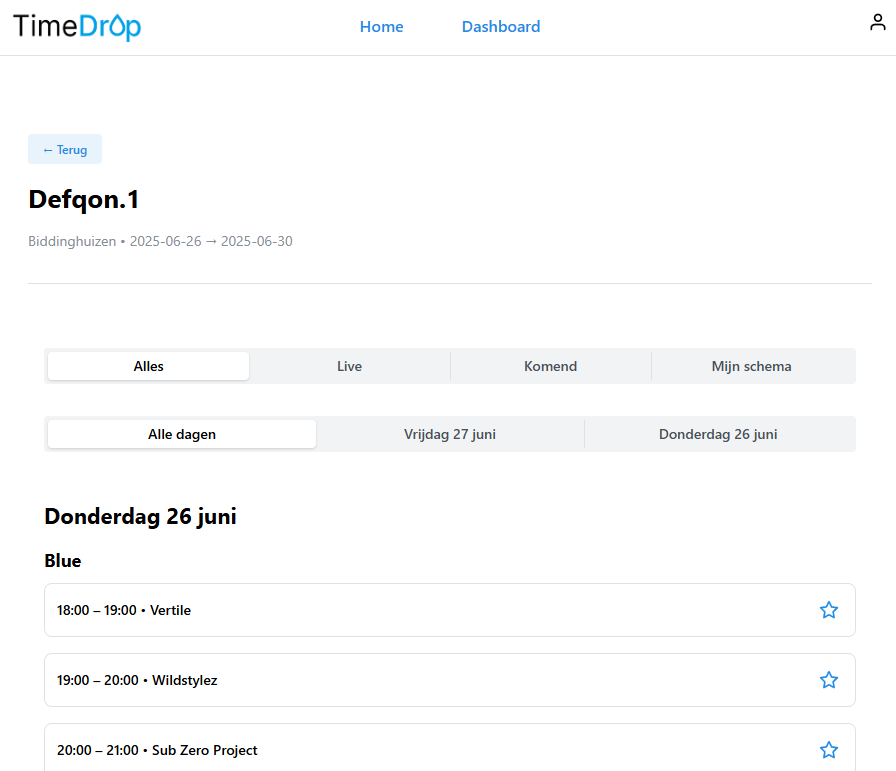896x771 pixels.
Task: Star the Sub Zero Project performance
Action: 828,749
